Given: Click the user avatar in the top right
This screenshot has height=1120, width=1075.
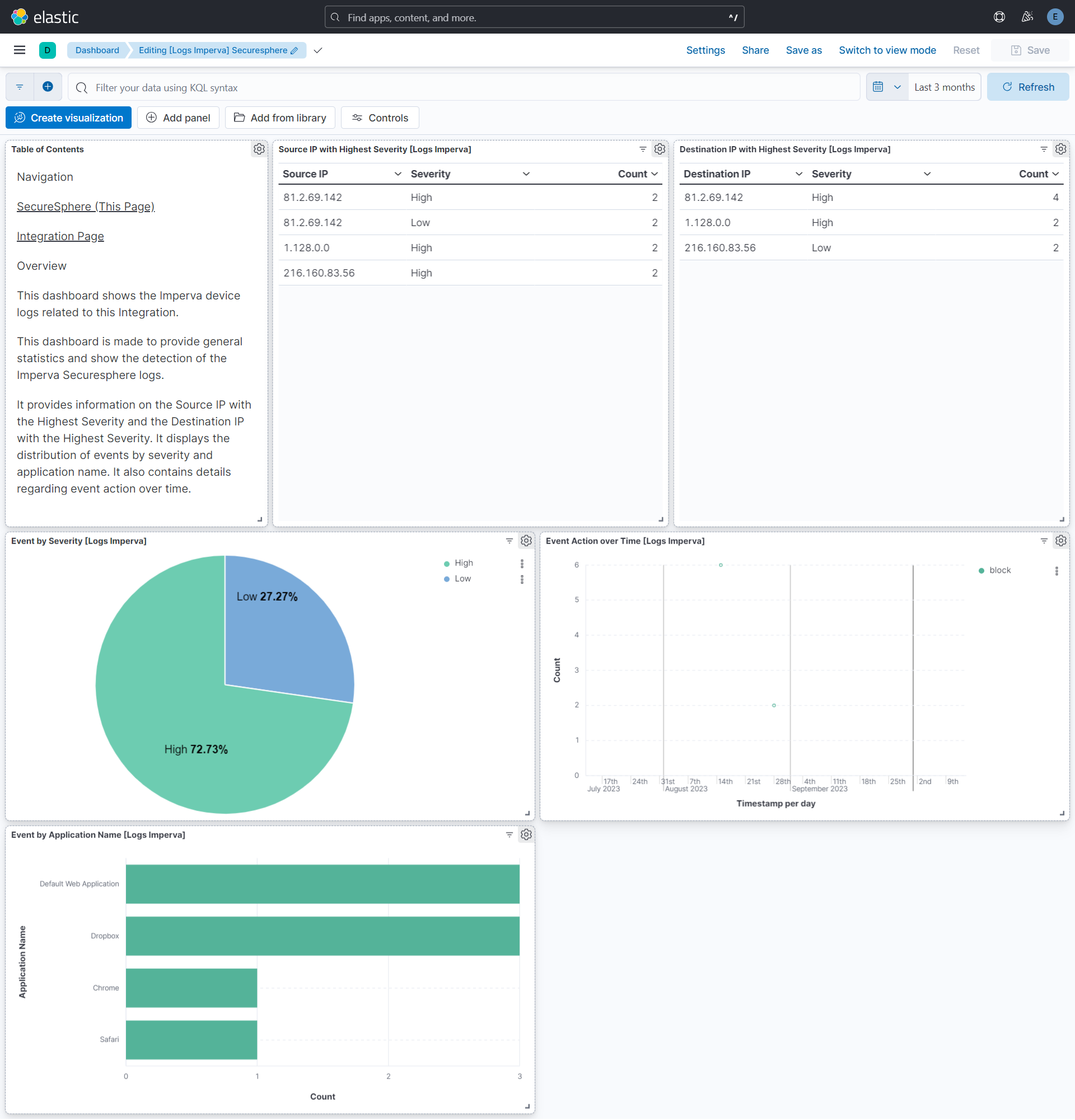Looking at the screenshot, I should pyautogui.click(x=1054, y=17).
